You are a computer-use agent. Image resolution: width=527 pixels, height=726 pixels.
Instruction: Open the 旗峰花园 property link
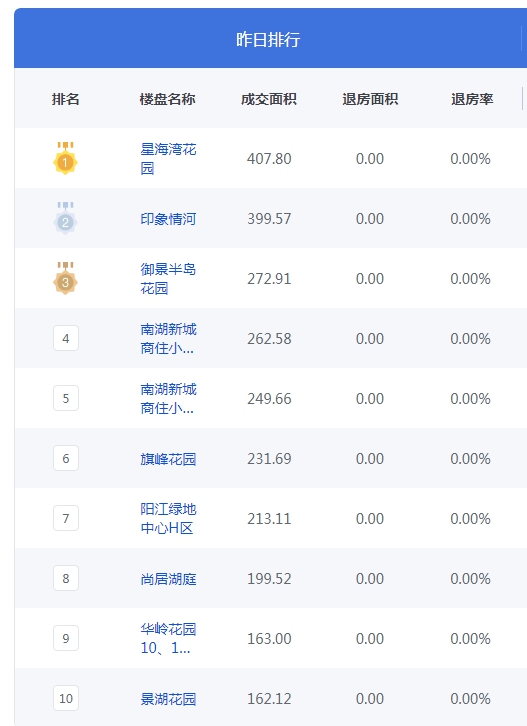[x=168, y=458]
